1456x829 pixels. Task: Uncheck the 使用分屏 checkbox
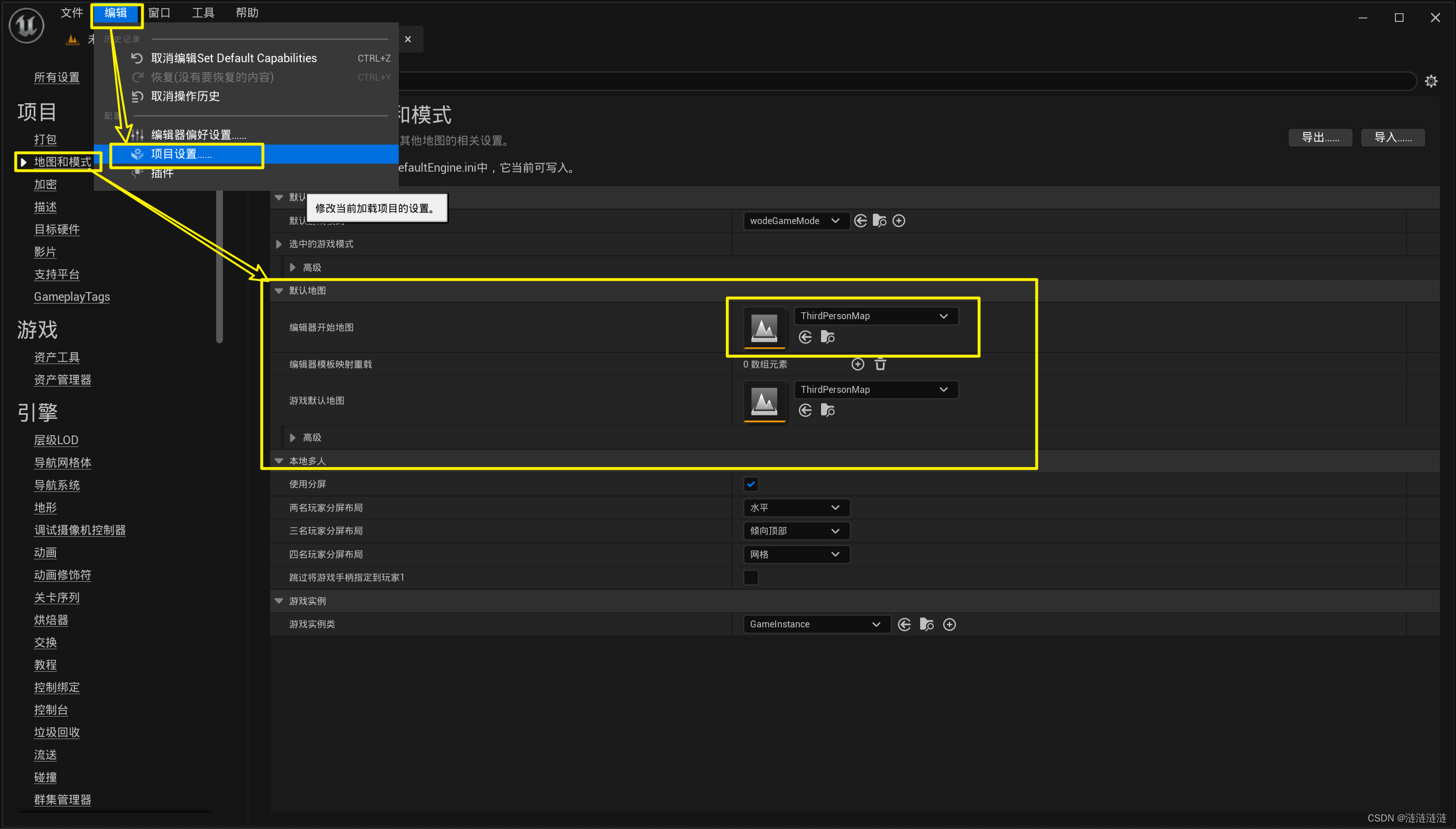tap(751, 484)
